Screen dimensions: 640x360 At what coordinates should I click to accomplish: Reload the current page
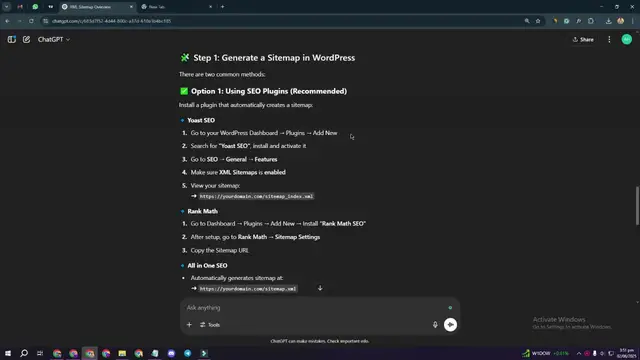(31, 21)
